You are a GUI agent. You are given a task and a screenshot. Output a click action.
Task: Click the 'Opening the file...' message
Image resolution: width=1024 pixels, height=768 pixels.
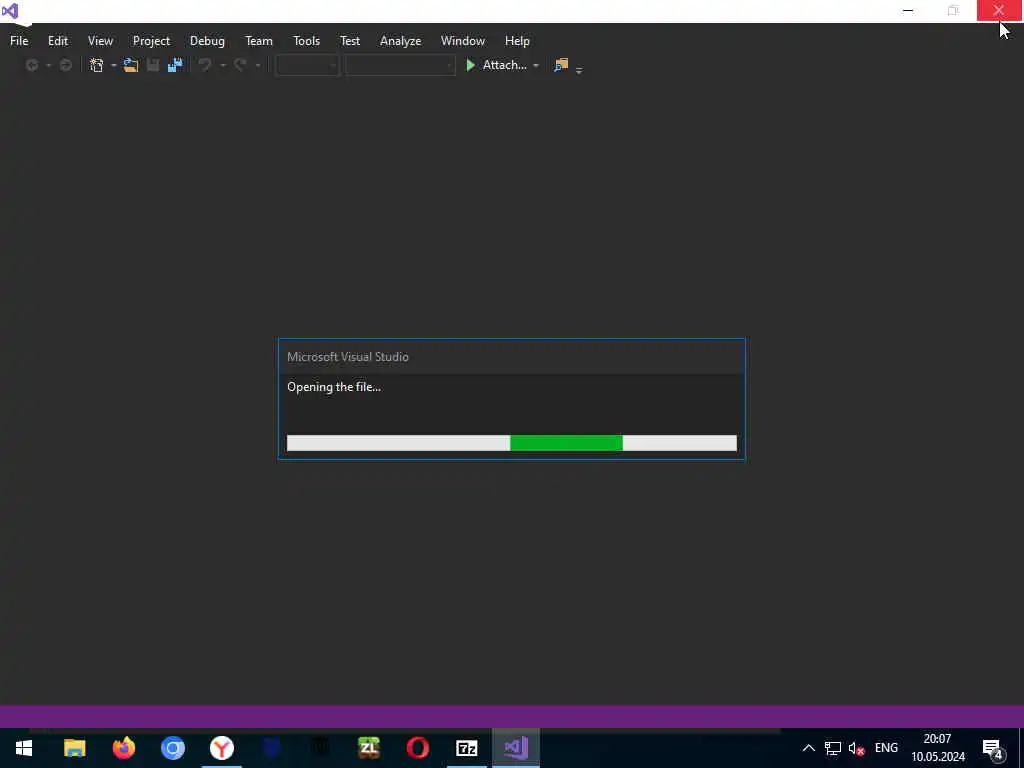334,387
